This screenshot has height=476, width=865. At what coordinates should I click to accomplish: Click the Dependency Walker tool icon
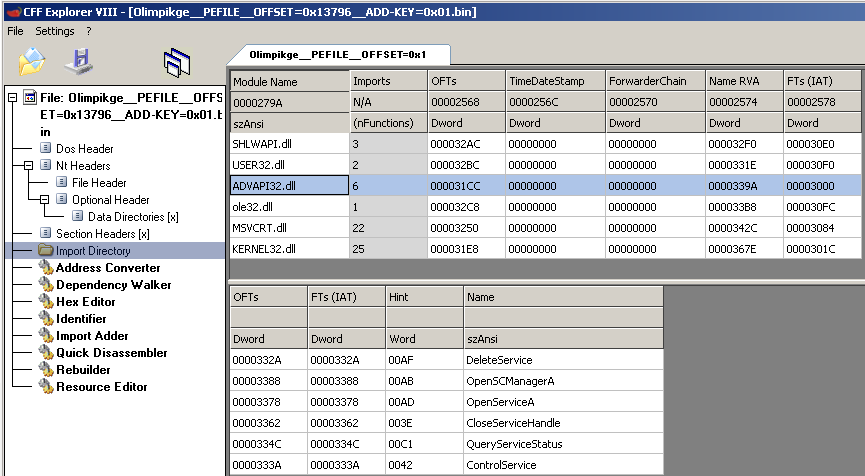(46, 285)
